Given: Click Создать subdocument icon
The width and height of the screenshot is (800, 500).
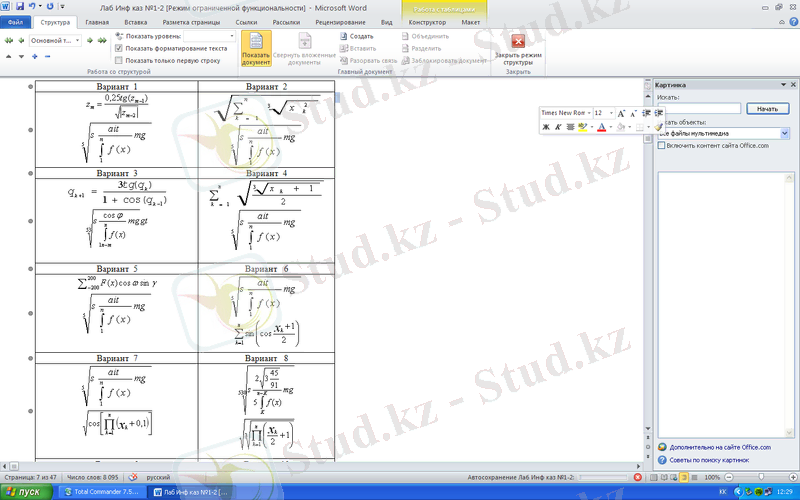Looking at the screenshot, I should point(344,36).
